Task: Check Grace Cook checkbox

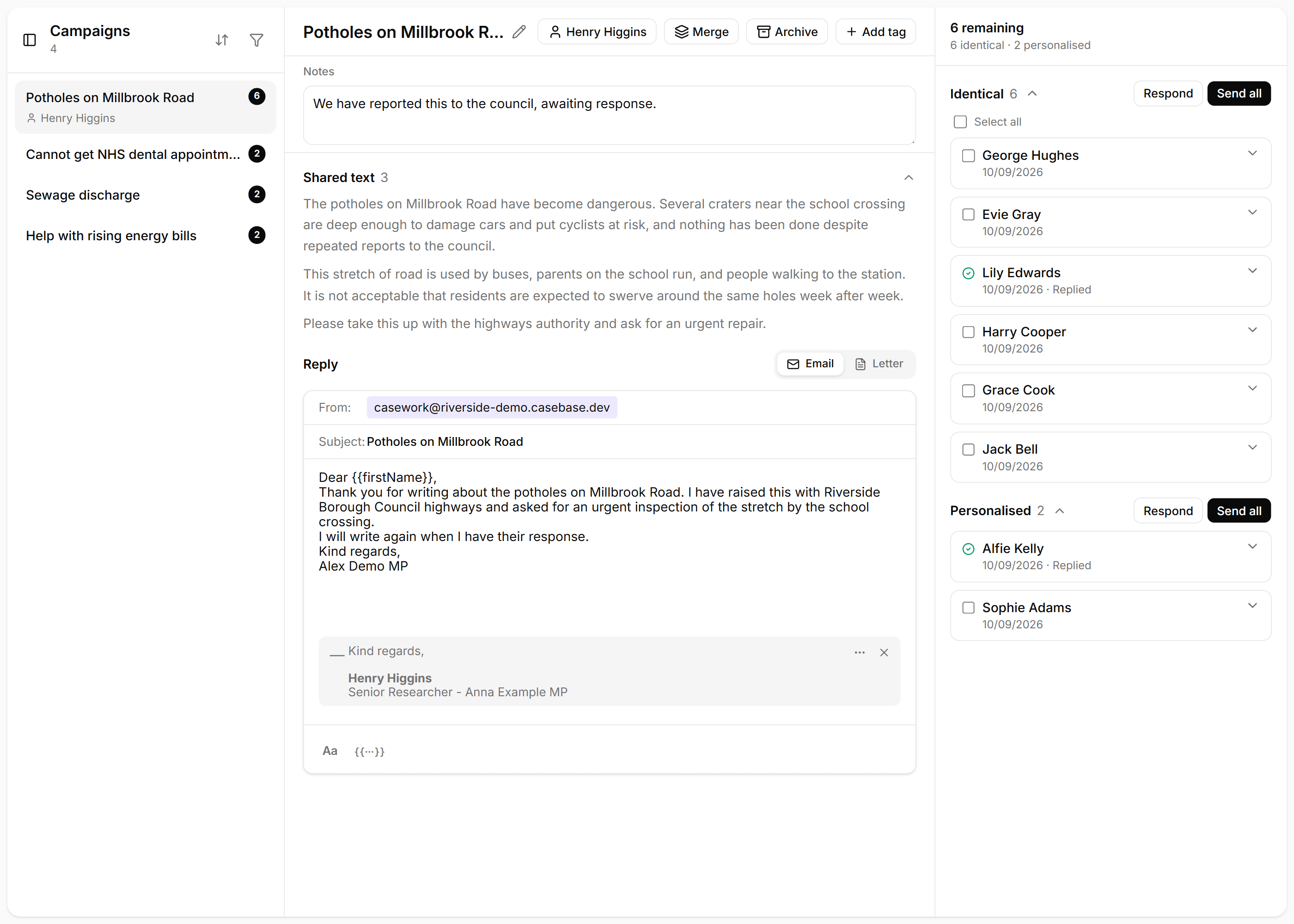Action: coord(968,391)
